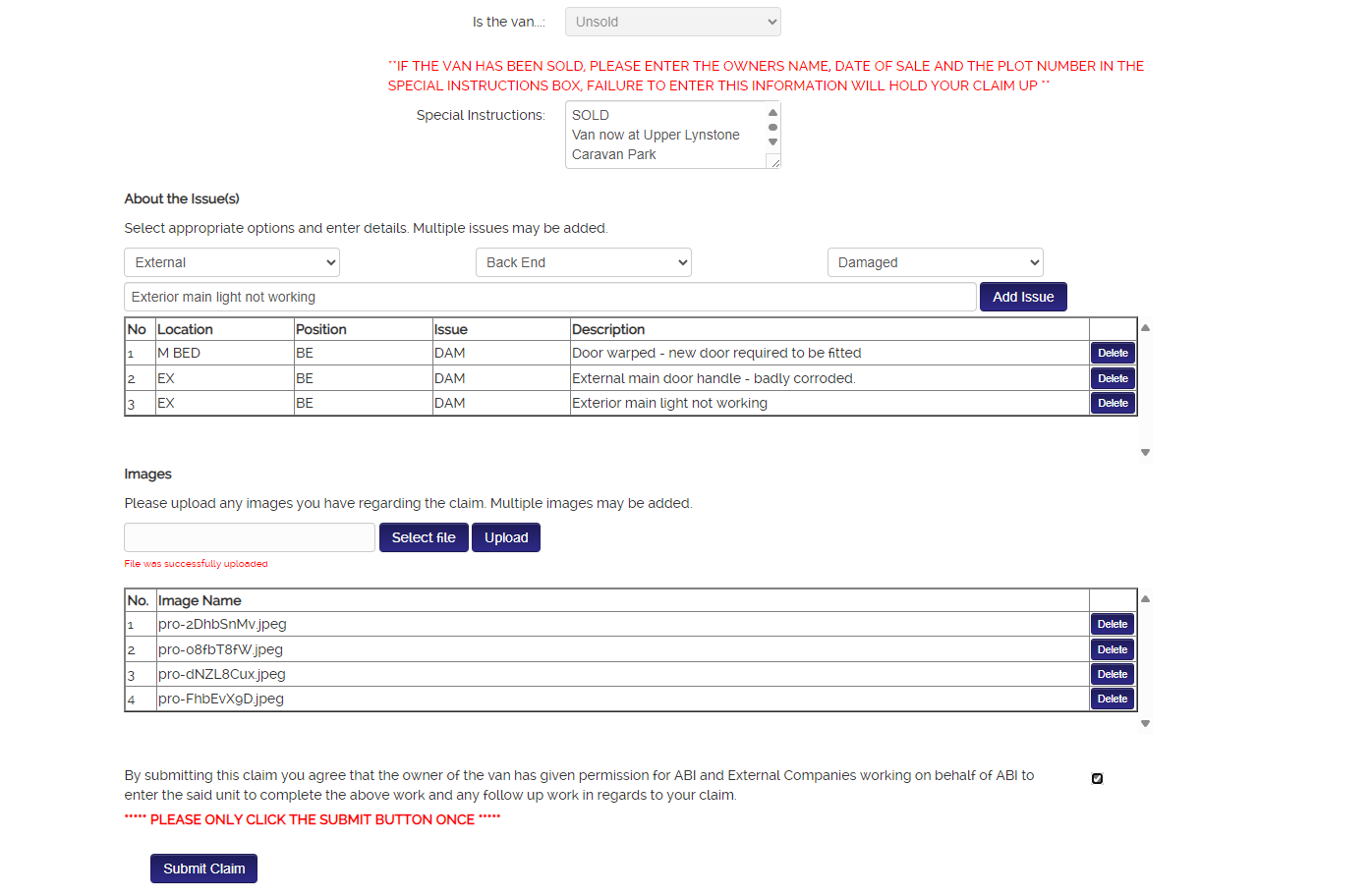Click inside the Special Instructions textarea
Screen dimensions: 1371x896
tap(664, 135)
